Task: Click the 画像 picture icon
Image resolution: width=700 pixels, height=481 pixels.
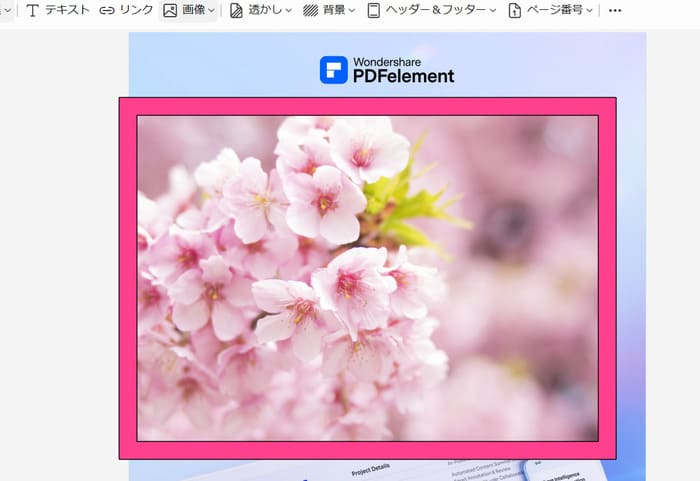Action: (x=170, y=11)
